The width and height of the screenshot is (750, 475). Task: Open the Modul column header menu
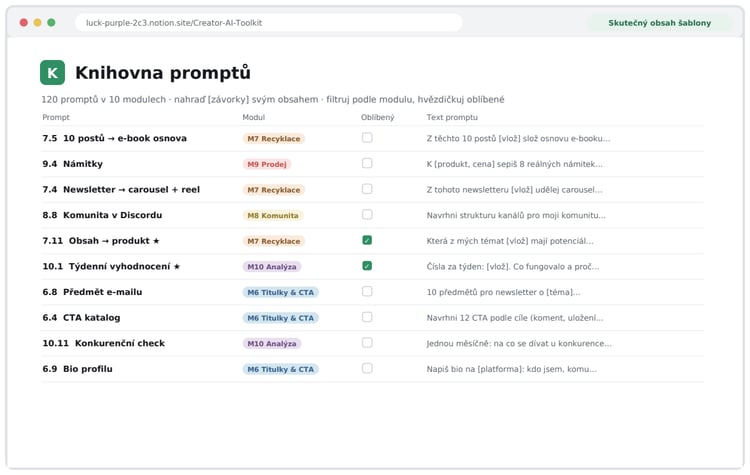pos(254,117)
